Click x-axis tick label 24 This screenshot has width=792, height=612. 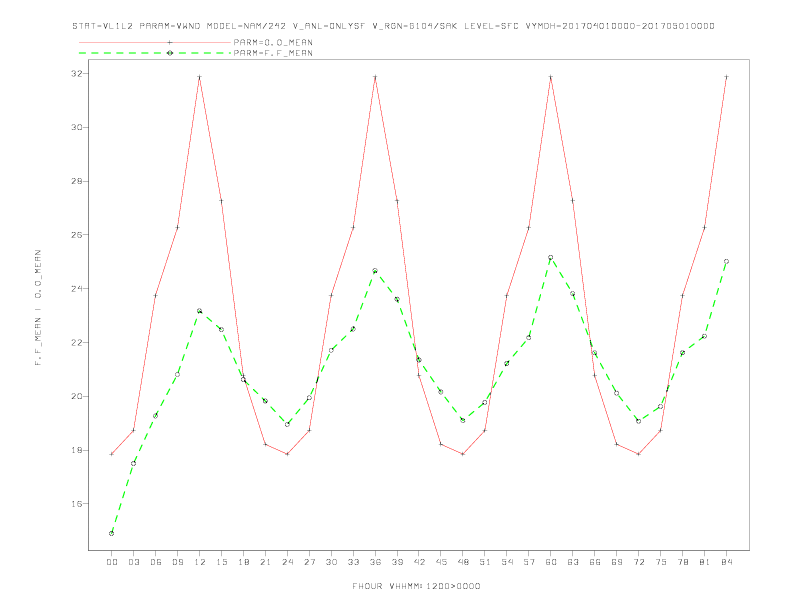tap(287, 562)
